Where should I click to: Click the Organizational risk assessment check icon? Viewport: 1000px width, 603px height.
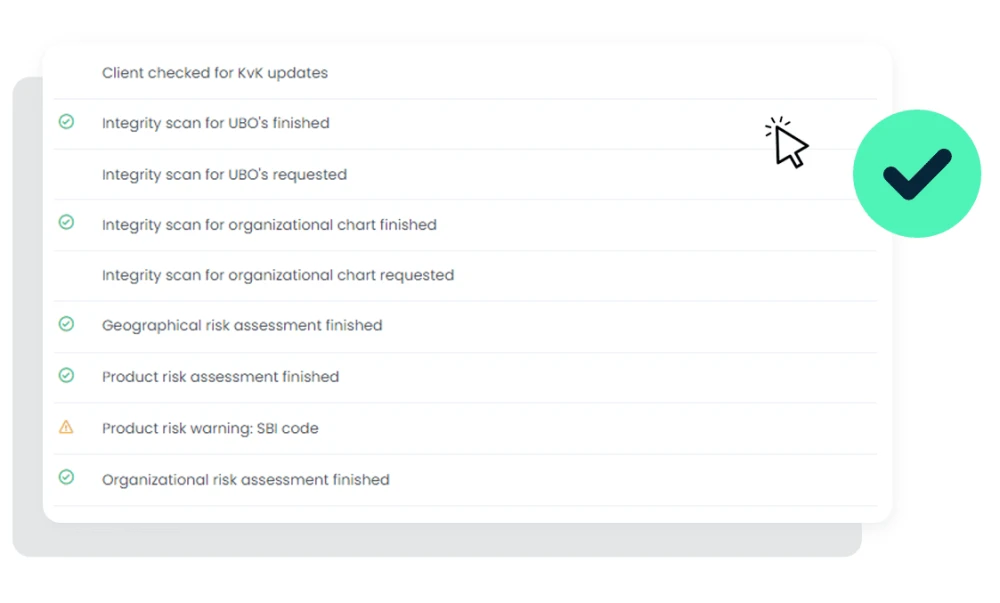coord(66,478)
